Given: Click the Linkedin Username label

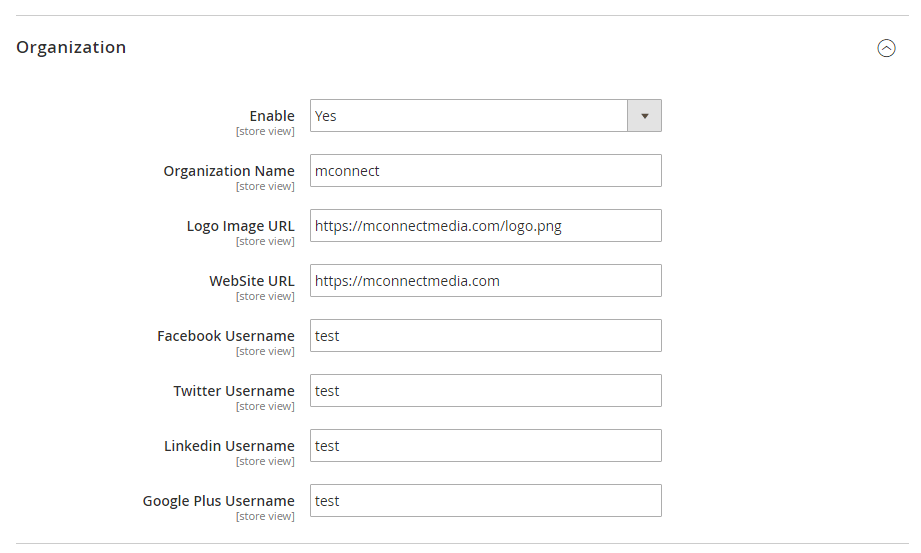Looking at the screenshot, I should coord(229,446).
